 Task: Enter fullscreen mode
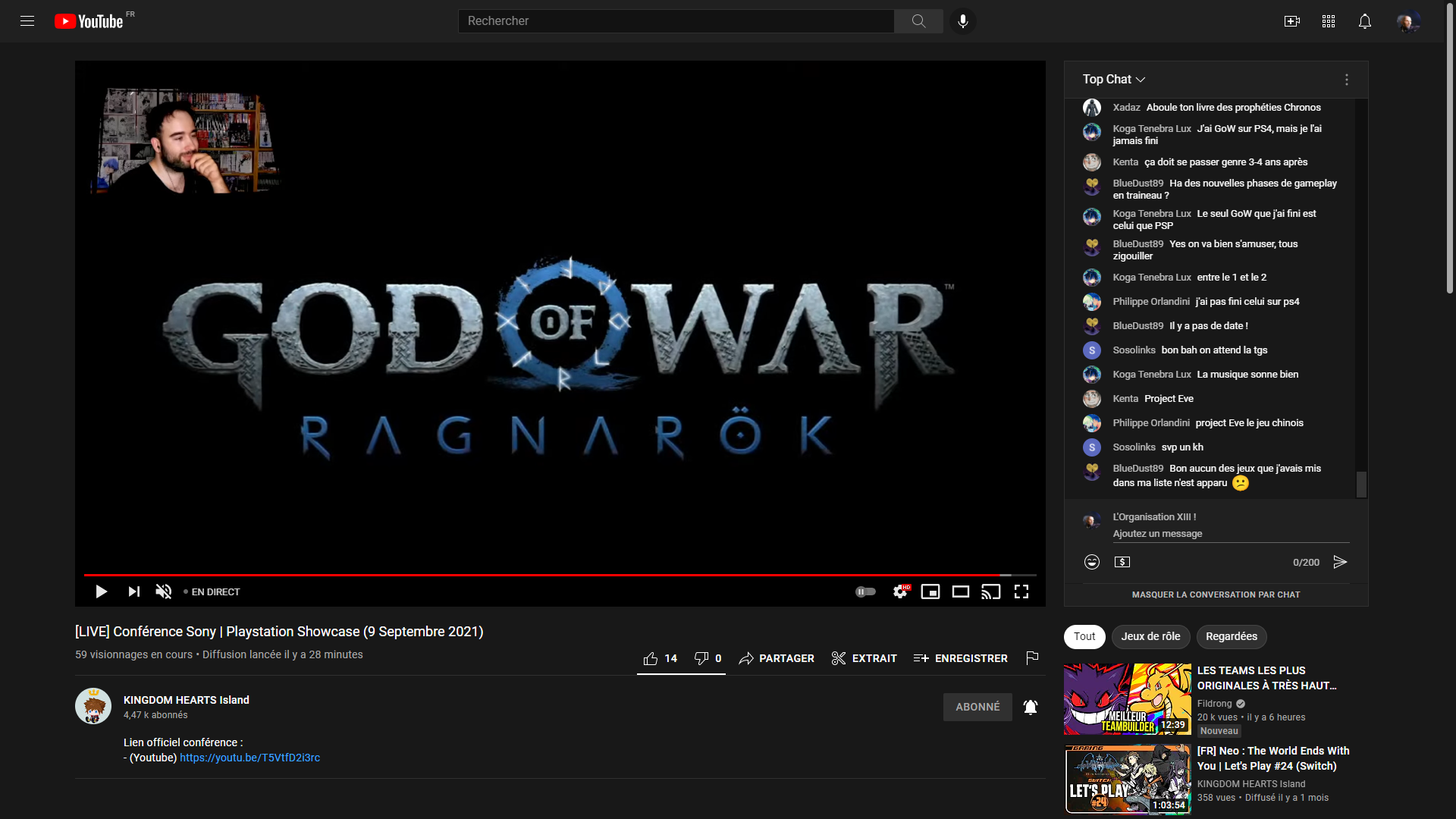tap(1021, 591)
